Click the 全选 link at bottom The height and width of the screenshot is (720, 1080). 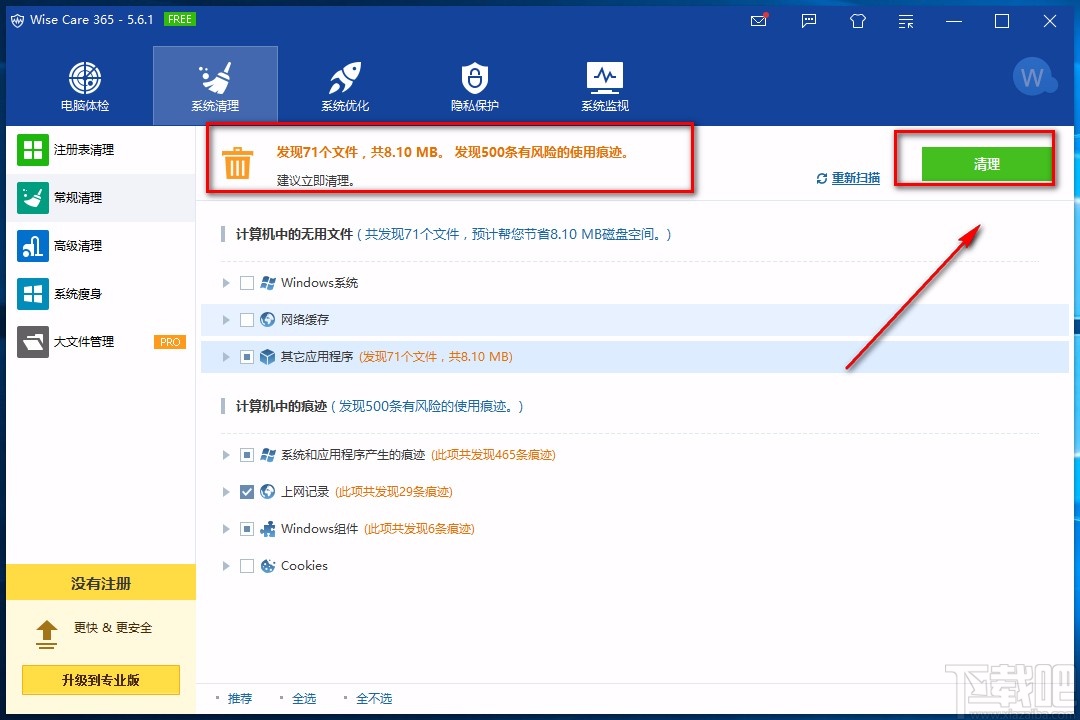click(x=304, y=699)
